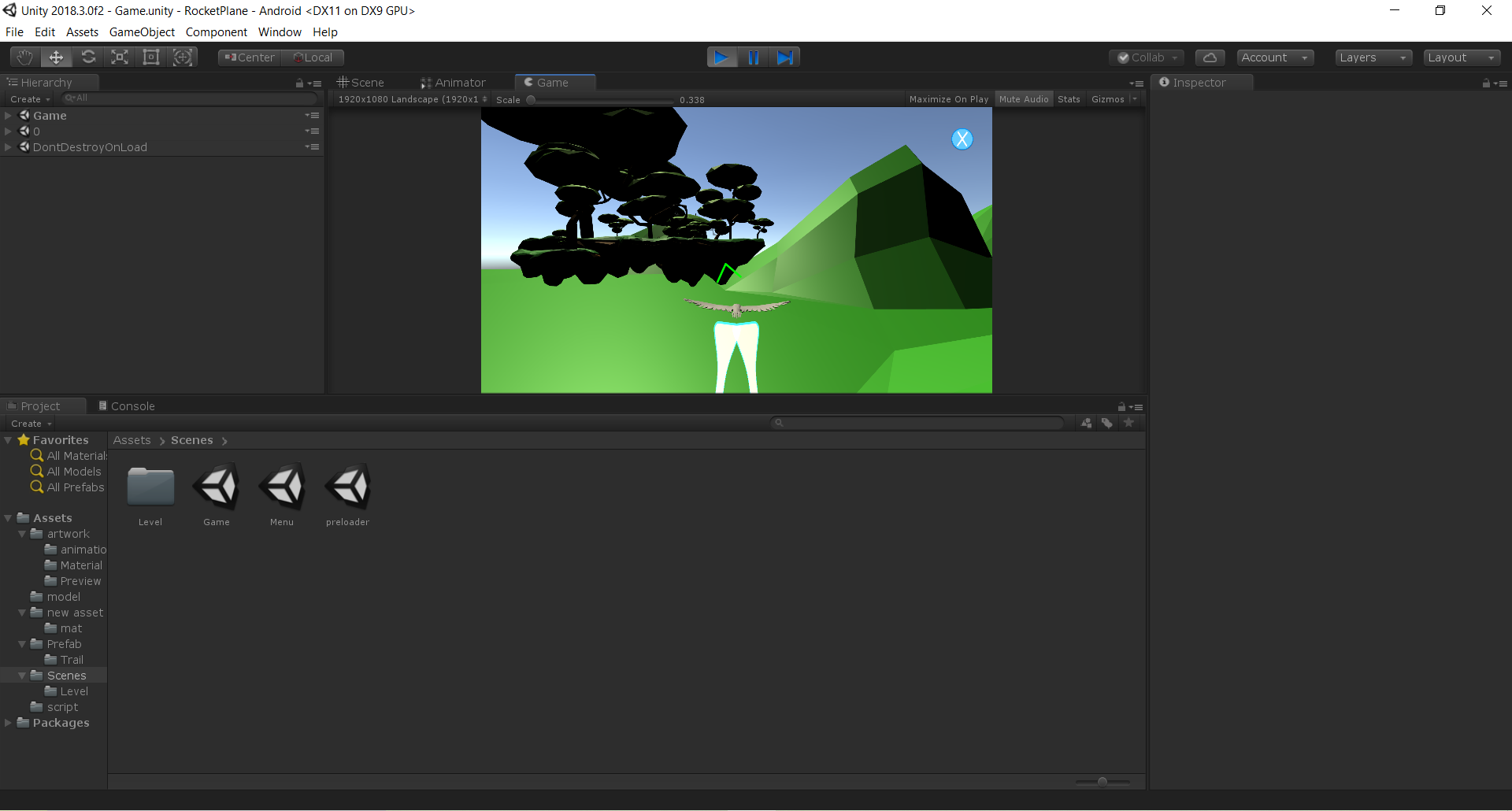The height and width of the screenshot is (811, 1512).
Task: Open the 1920x1080 aspect ratio dropdown
Action: pyautogui.click(x=409, y=98)
